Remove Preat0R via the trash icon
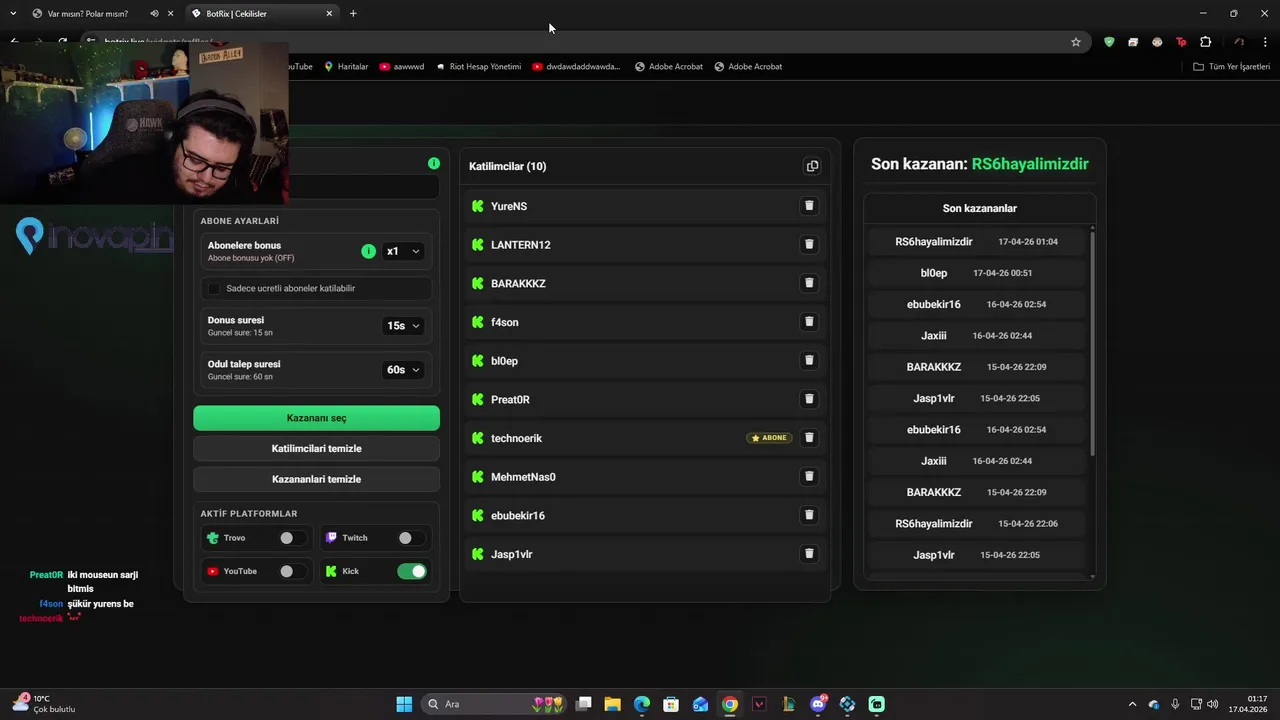1280x720 pixels. 809,399
